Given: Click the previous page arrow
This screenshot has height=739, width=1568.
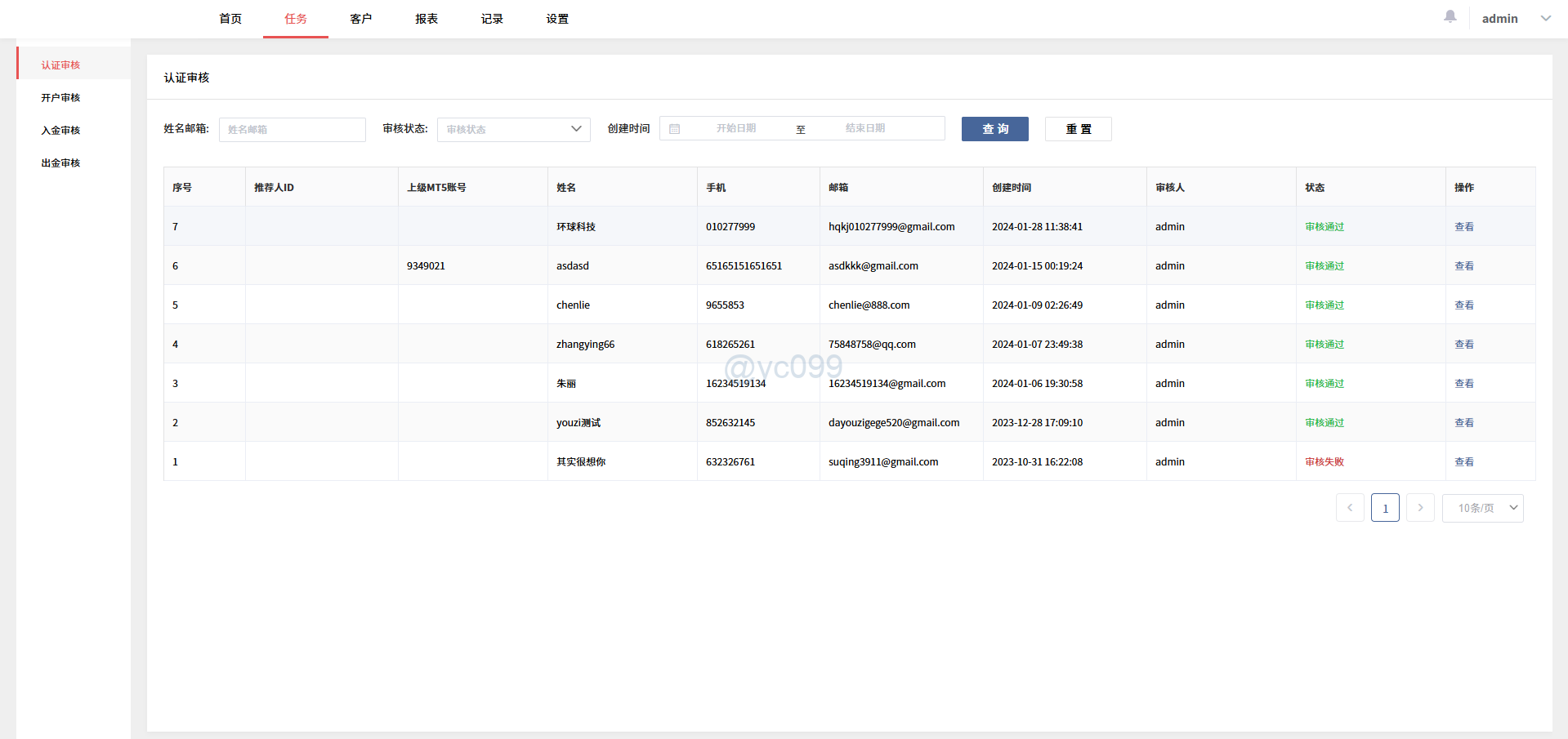Looking at the screenshot, I should pos(1350,507).
